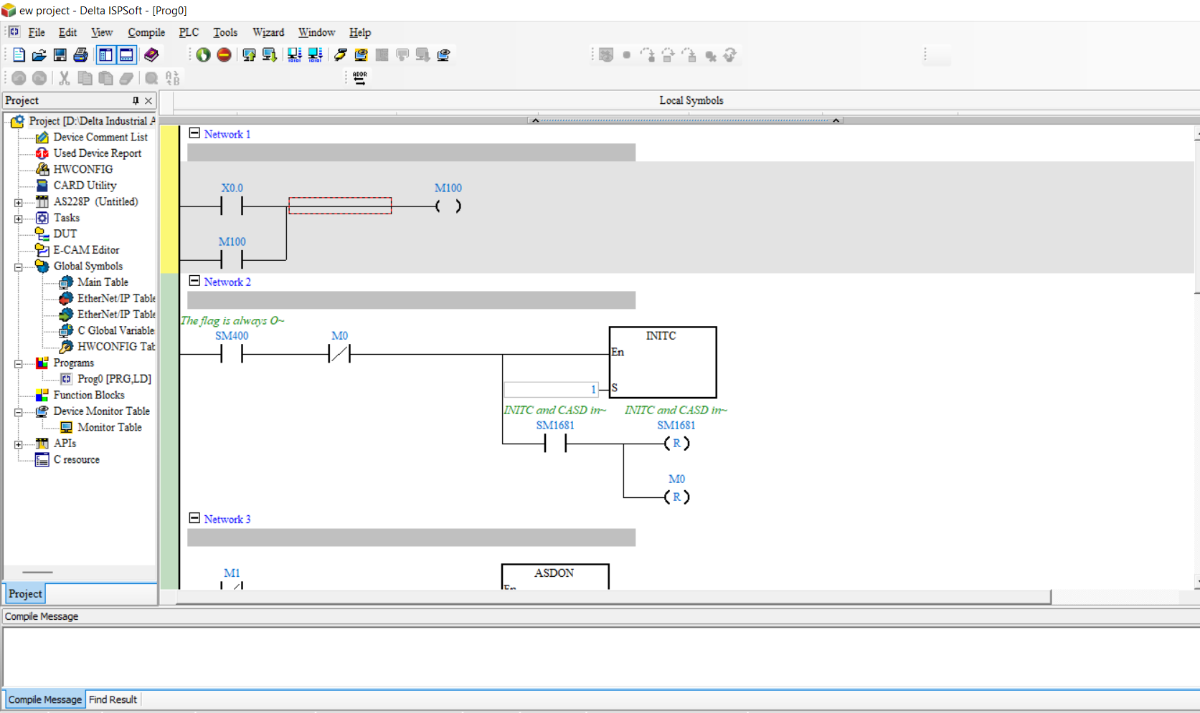1200x713 pixels.
Task: Click the ADDR toolbar icon
Action: [x=360, y=77]
